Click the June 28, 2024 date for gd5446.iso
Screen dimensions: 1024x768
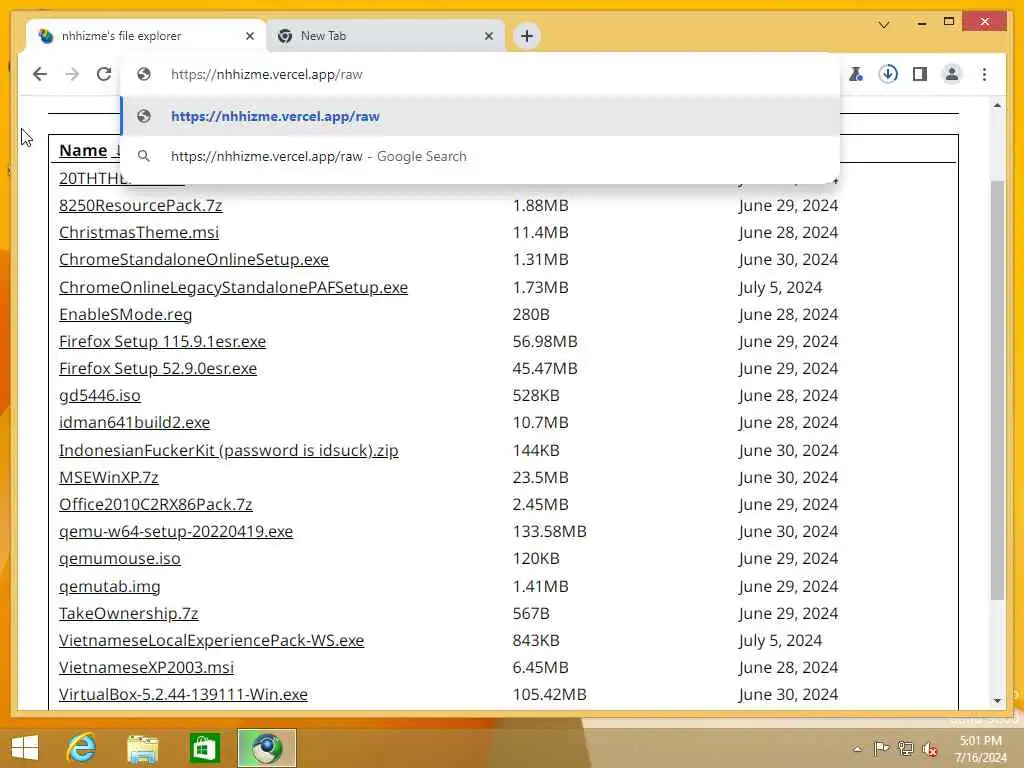point(788,396)
